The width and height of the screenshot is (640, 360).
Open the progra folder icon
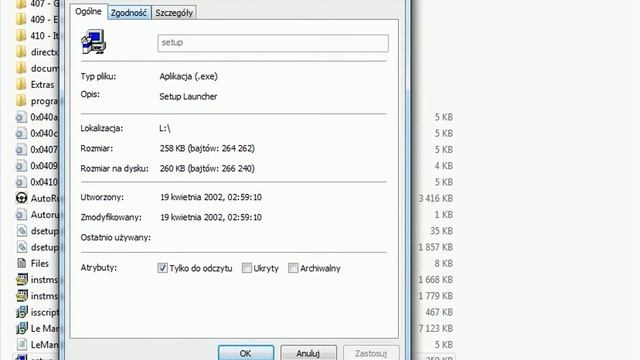click(x=21, y=101)
